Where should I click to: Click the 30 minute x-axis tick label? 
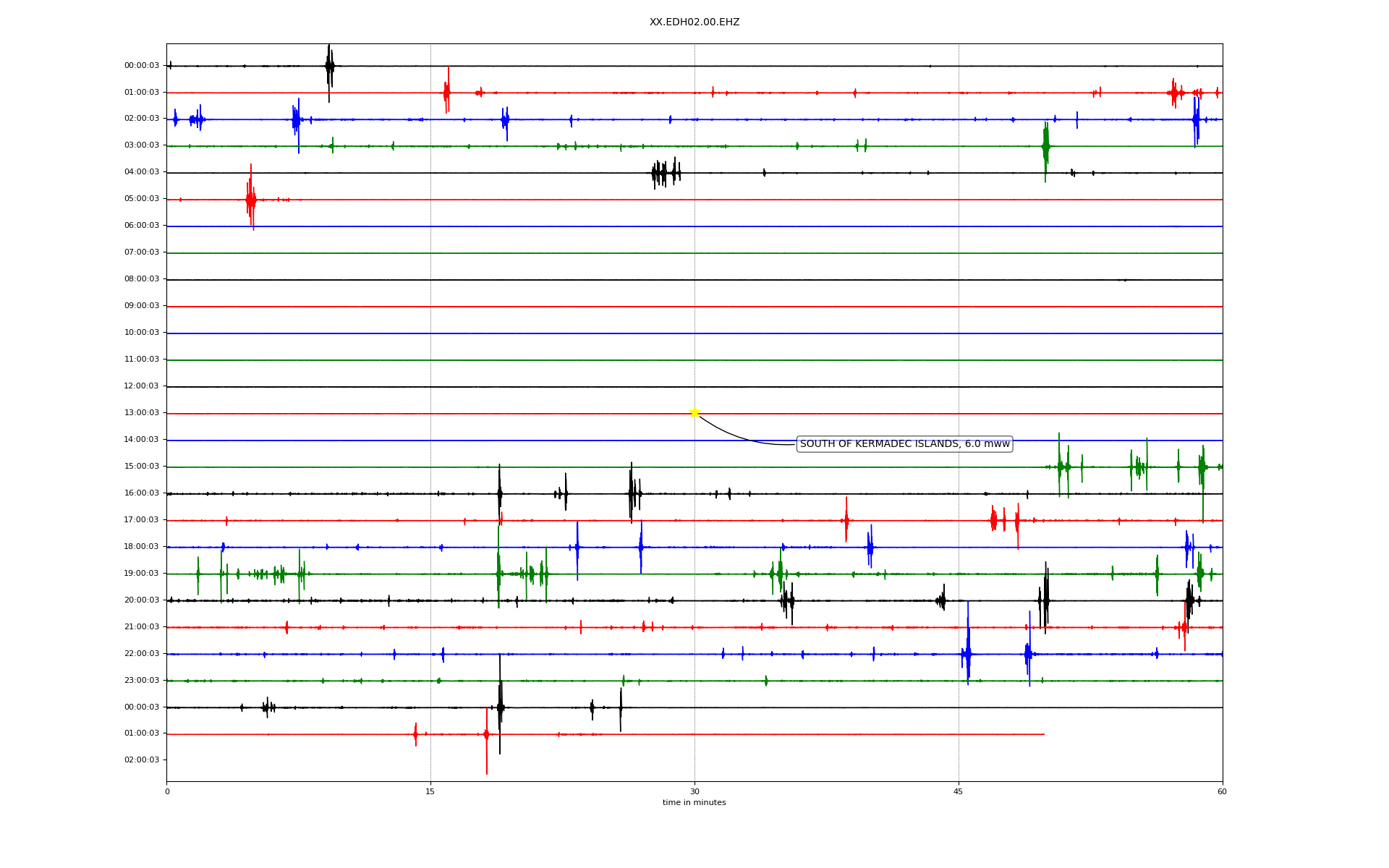[x=694, y=792]
